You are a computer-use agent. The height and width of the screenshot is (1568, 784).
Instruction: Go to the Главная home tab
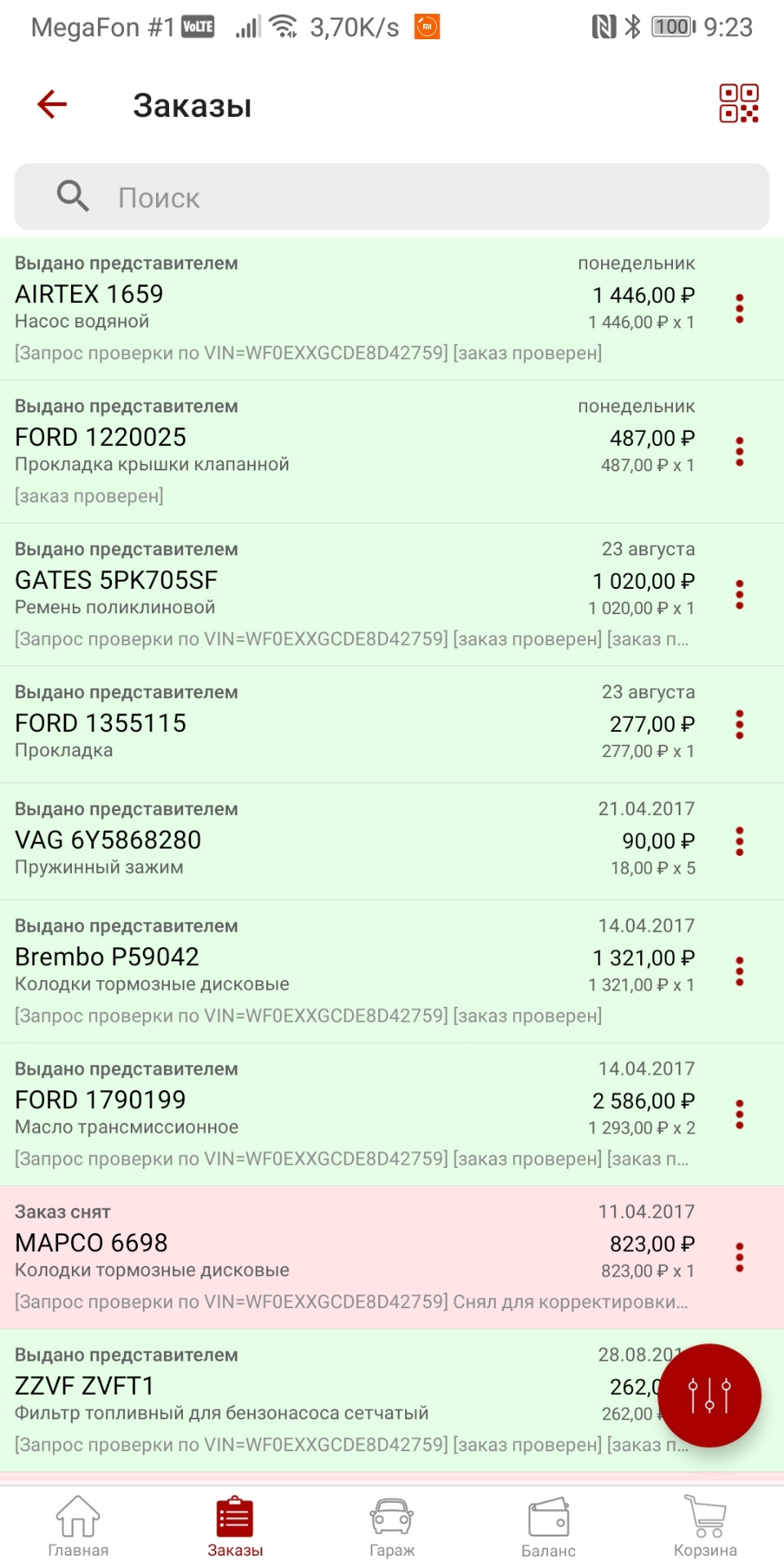coord(78,1526)
